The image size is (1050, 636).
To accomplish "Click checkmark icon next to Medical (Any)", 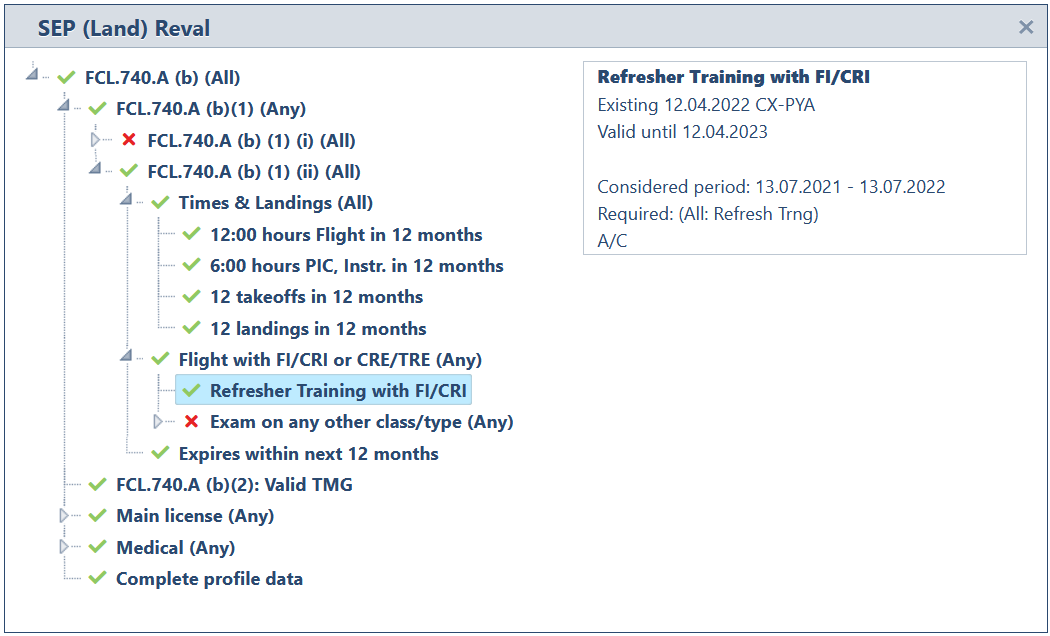I will pyautogui.click(x=97, y=548).
